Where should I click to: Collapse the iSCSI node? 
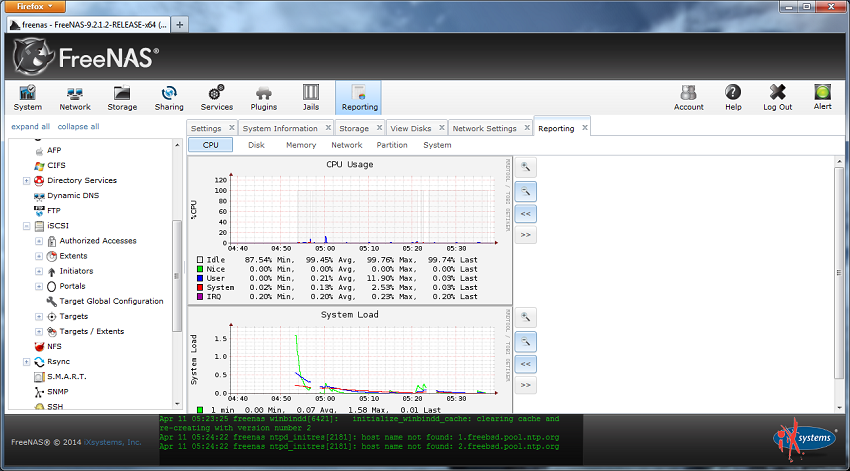(26, 226)
